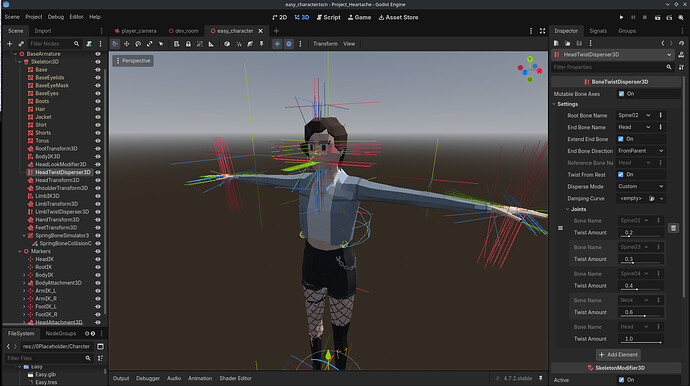
Task: Toggle visibility of BodyIK3D node
Action: pyautogui.click(x=98, y=157)
